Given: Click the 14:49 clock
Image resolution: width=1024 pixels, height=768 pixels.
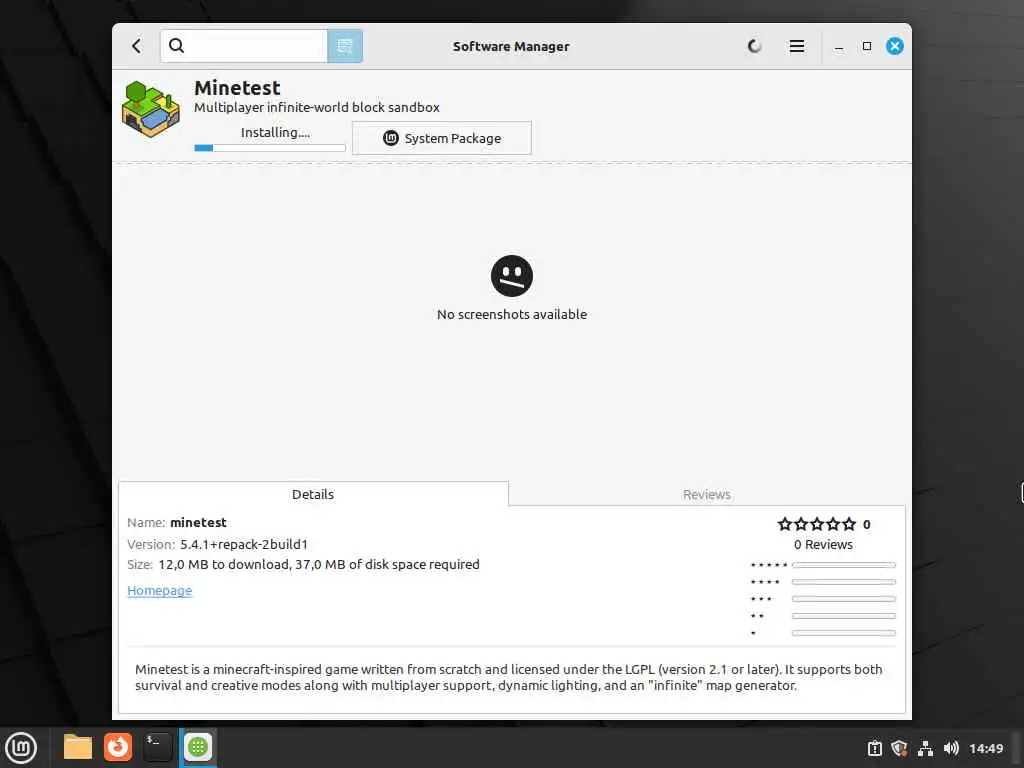Looking at the screenshot, I should (986, 748).
